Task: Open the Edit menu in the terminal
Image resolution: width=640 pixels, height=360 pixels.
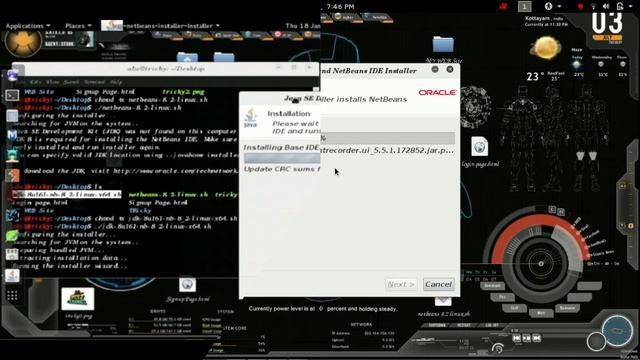Action: coord(36,82)
